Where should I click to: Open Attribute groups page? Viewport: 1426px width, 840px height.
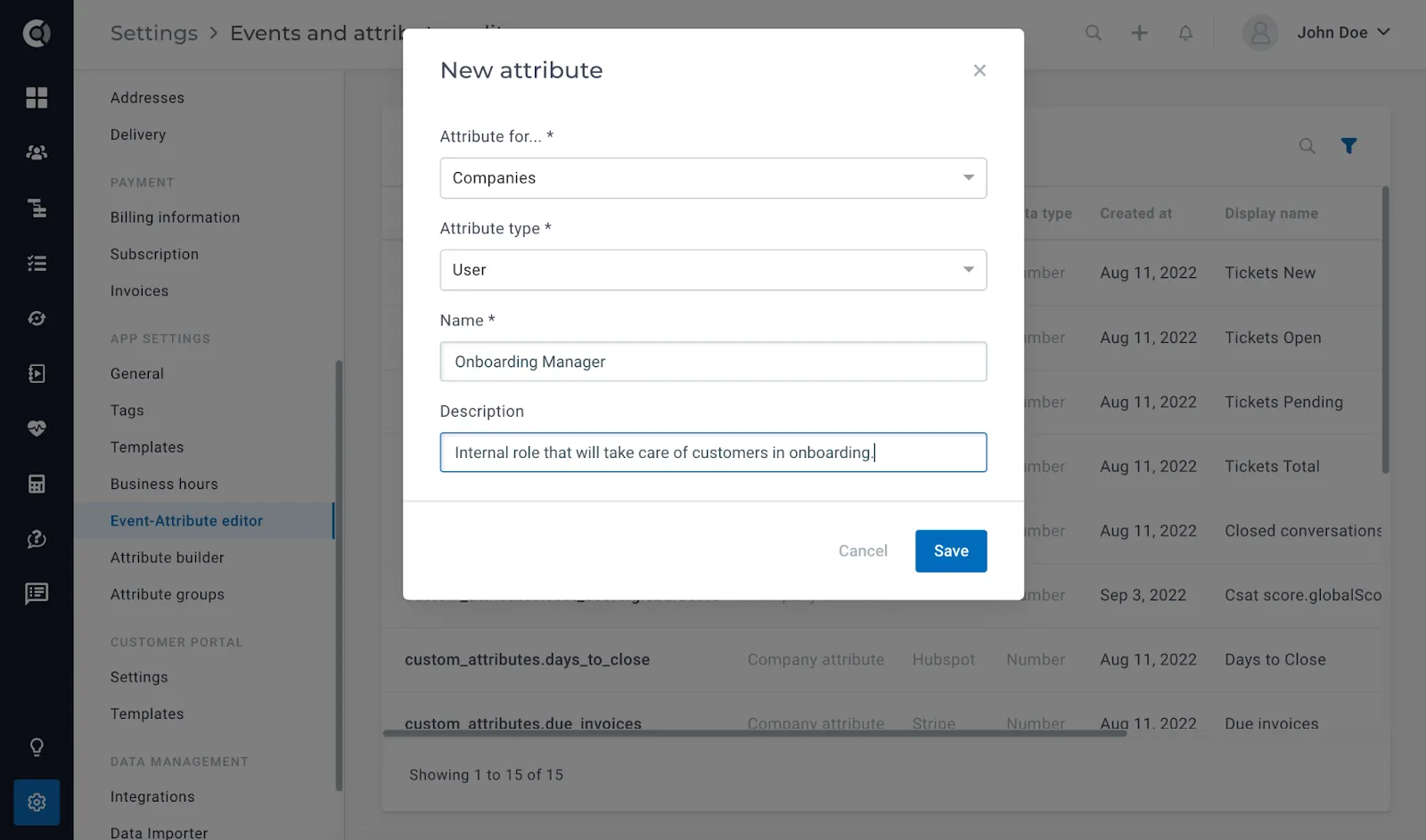point(167,594)
